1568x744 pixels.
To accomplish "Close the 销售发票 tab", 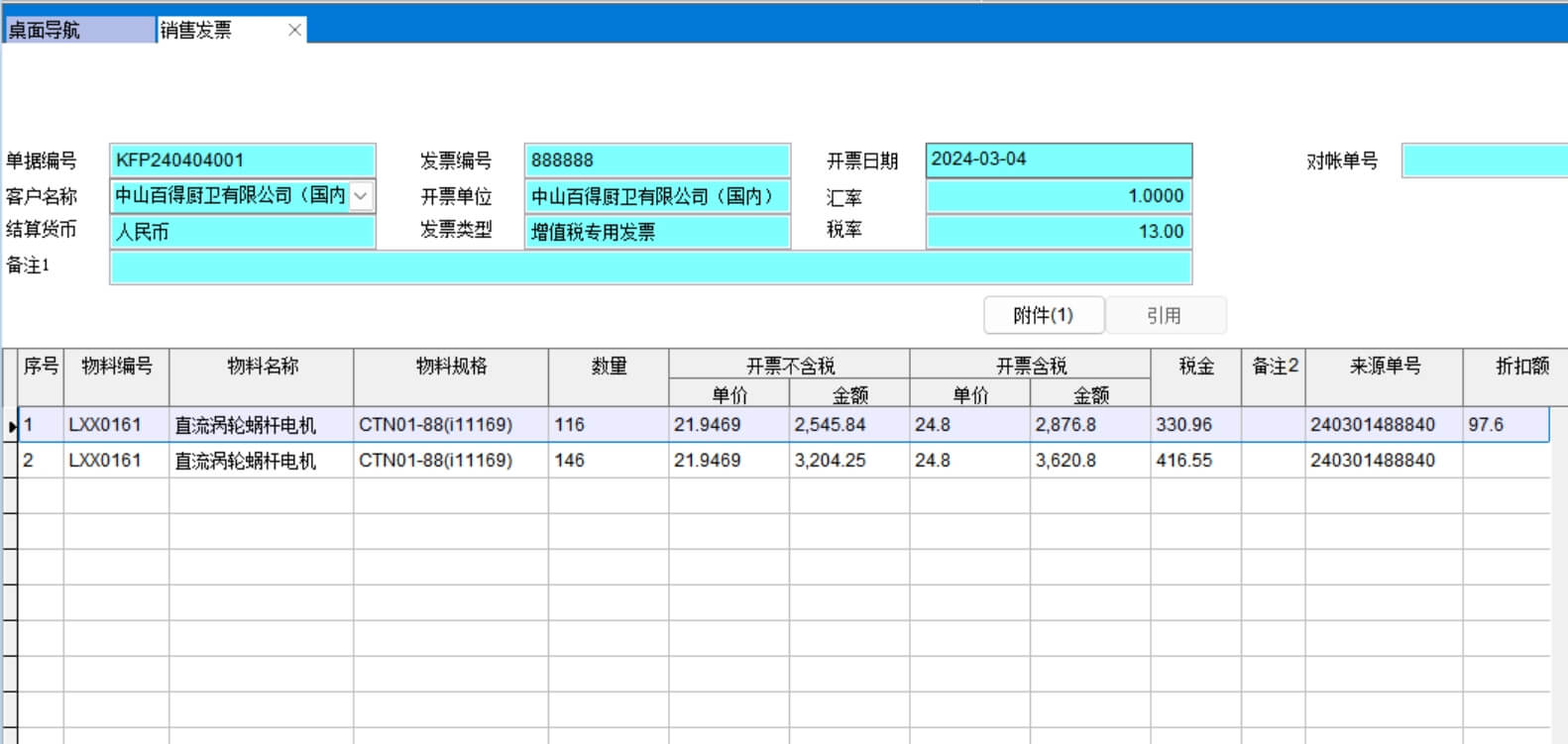I will (294, 30).
